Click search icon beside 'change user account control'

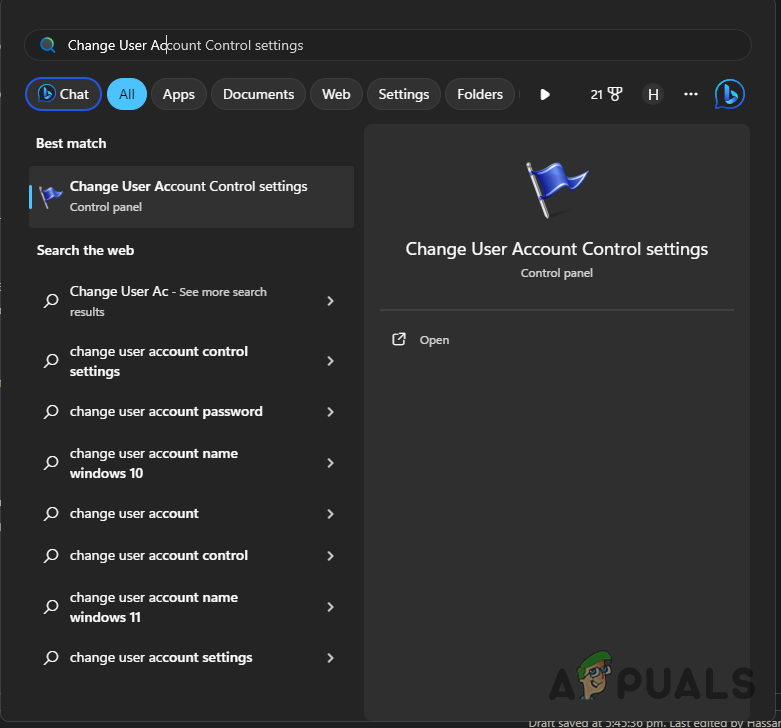click(x=51, y=556)
